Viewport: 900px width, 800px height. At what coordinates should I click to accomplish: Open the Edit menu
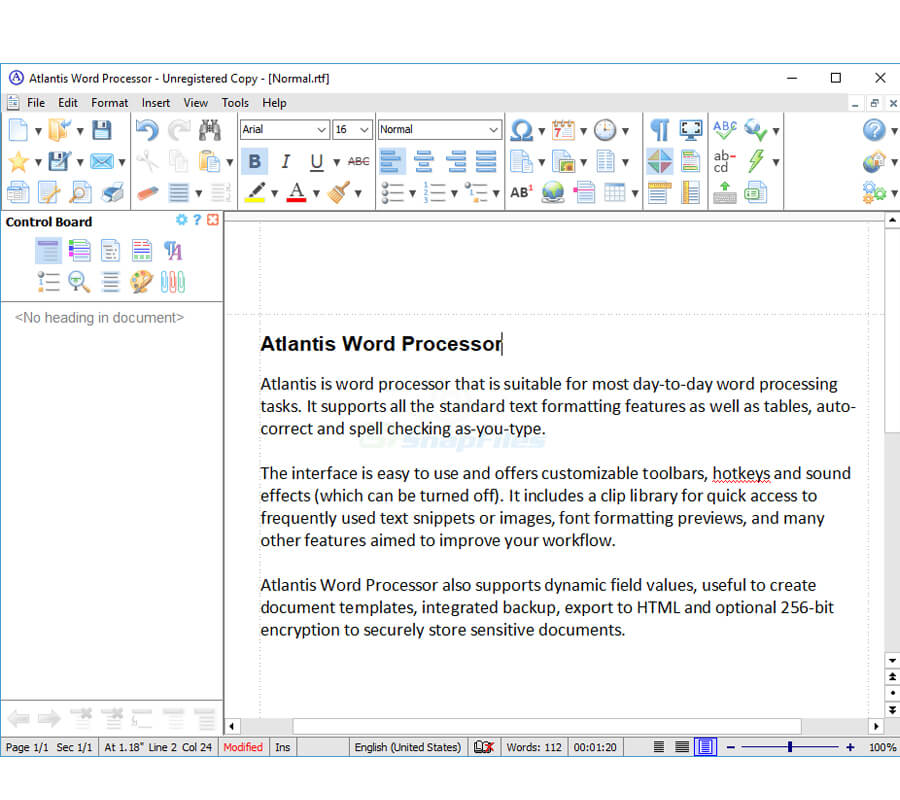coord(68,103)
